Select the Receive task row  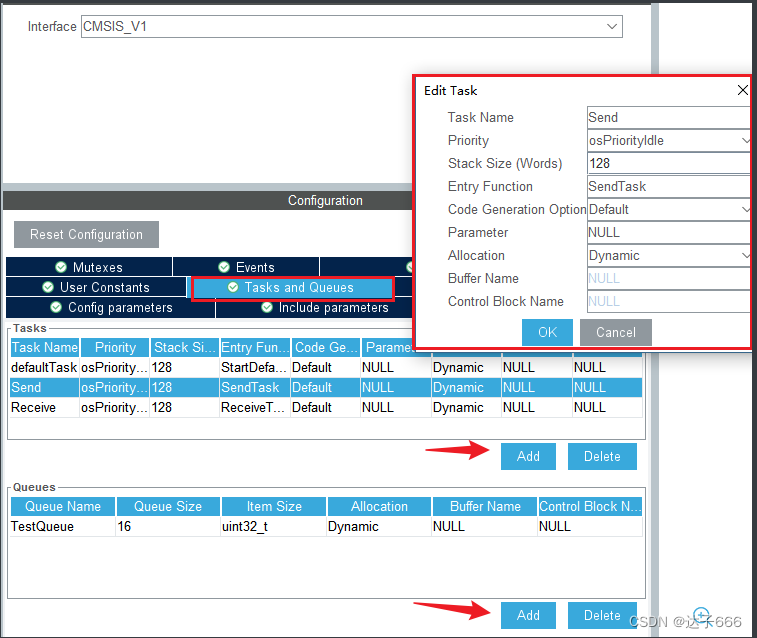coord(326,408)
